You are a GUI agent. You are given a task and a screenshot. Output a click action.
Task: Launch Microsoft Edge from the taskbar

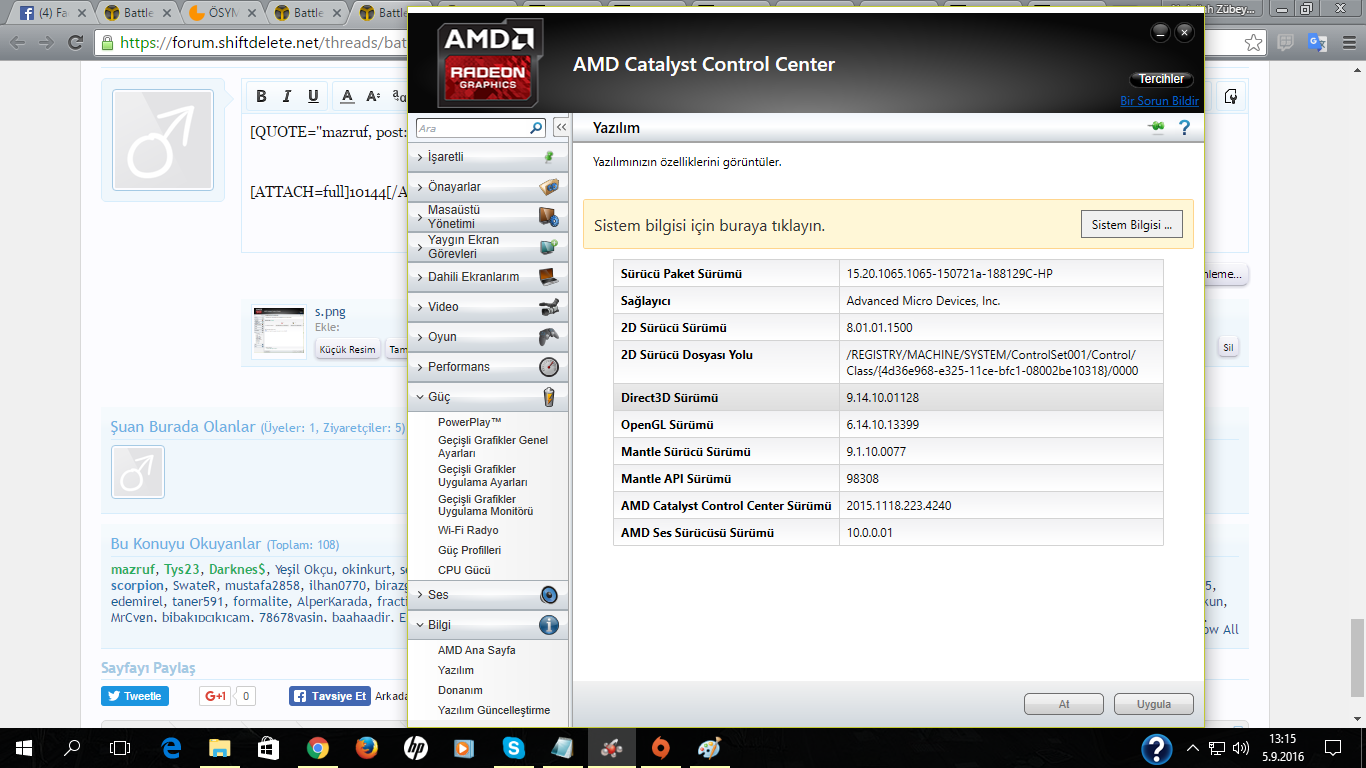(x=170, y=747)
